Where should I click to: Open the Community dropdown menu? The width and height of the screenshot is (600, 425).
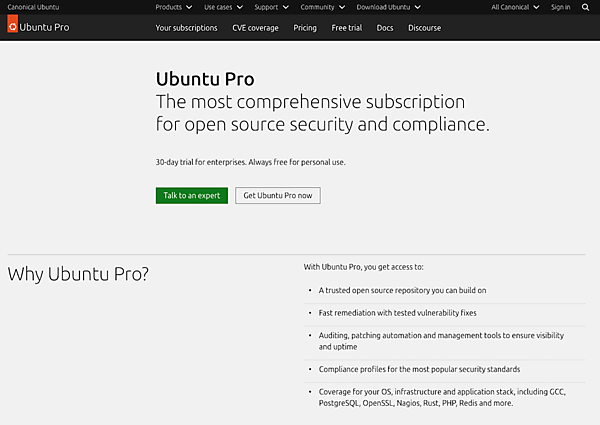(x=320, y=7)
